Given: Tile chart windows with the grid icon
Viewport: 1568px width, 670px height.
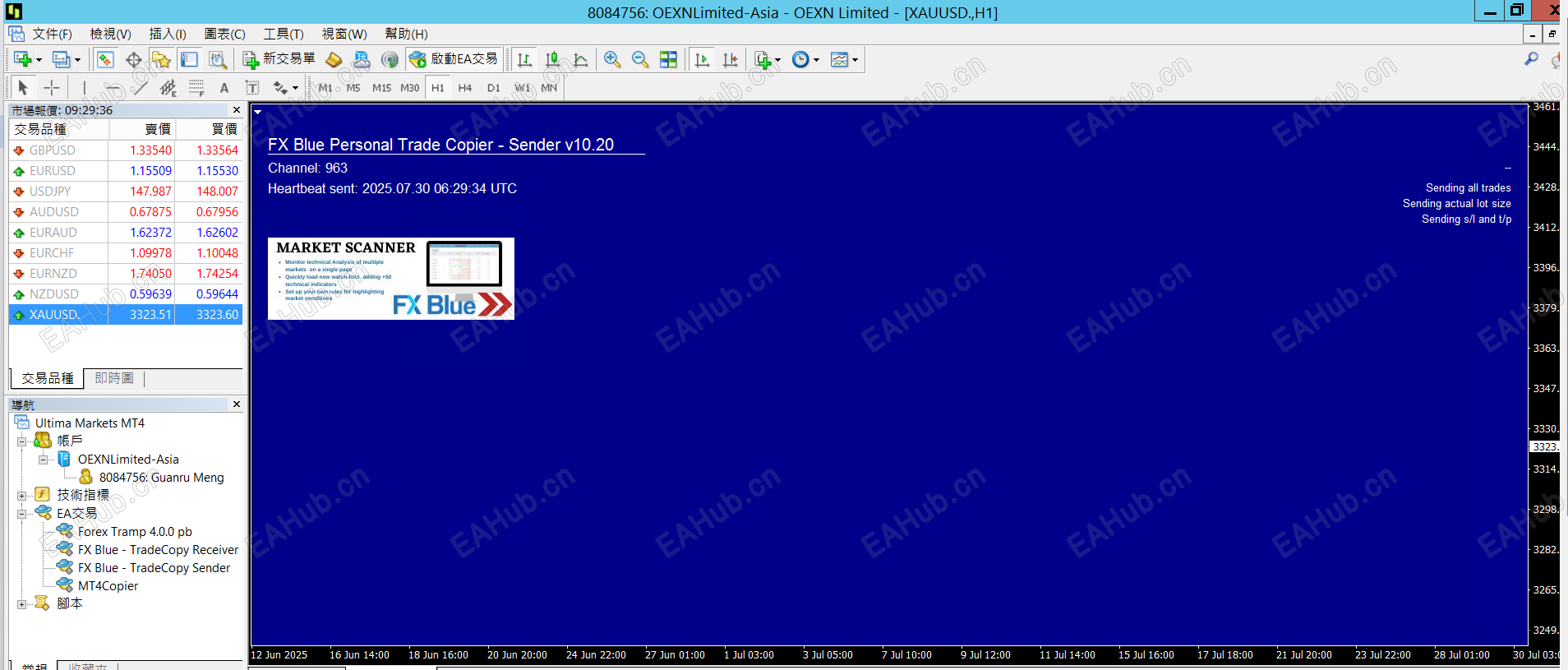Looking at the screenshot, I should coord(668,59).
